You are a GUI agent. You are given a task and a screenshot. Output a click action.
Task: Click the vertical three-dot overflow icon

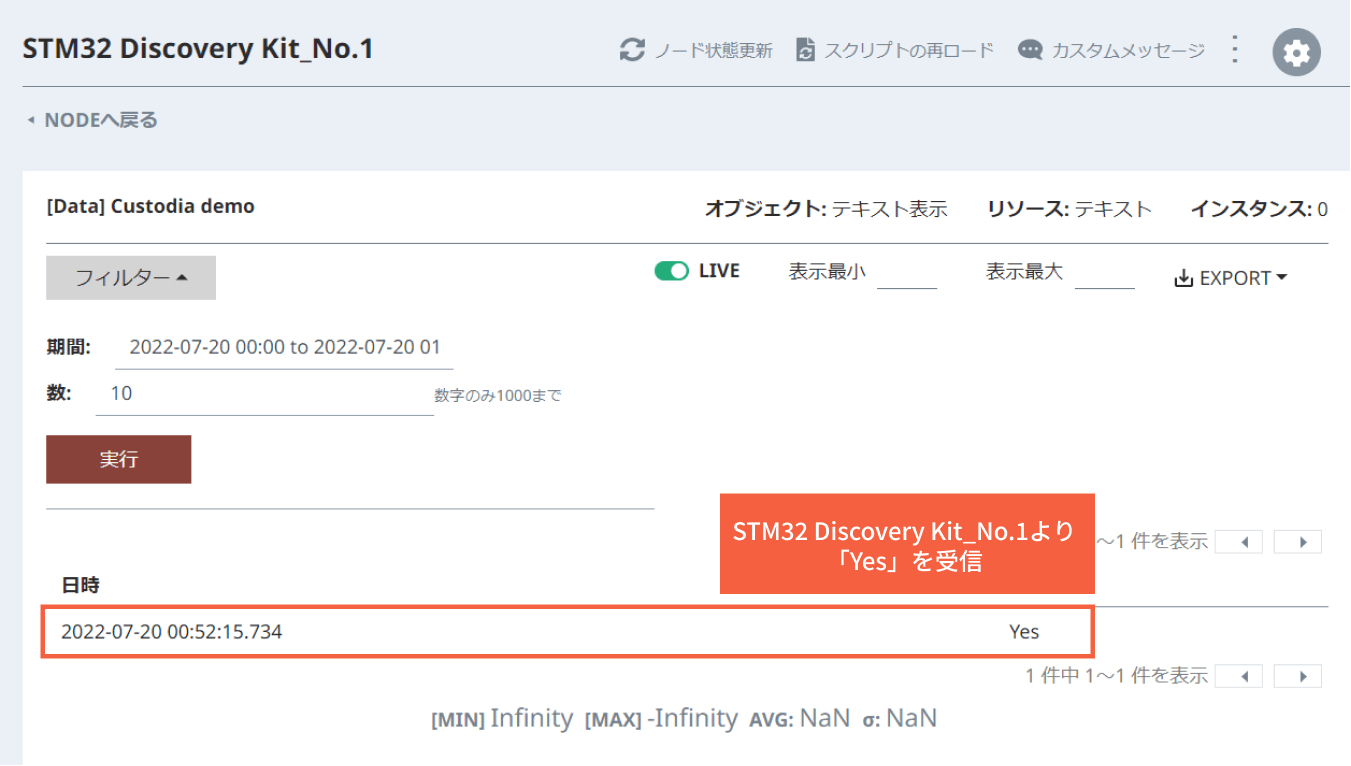pyautogui.click(x=1234, y=49)
